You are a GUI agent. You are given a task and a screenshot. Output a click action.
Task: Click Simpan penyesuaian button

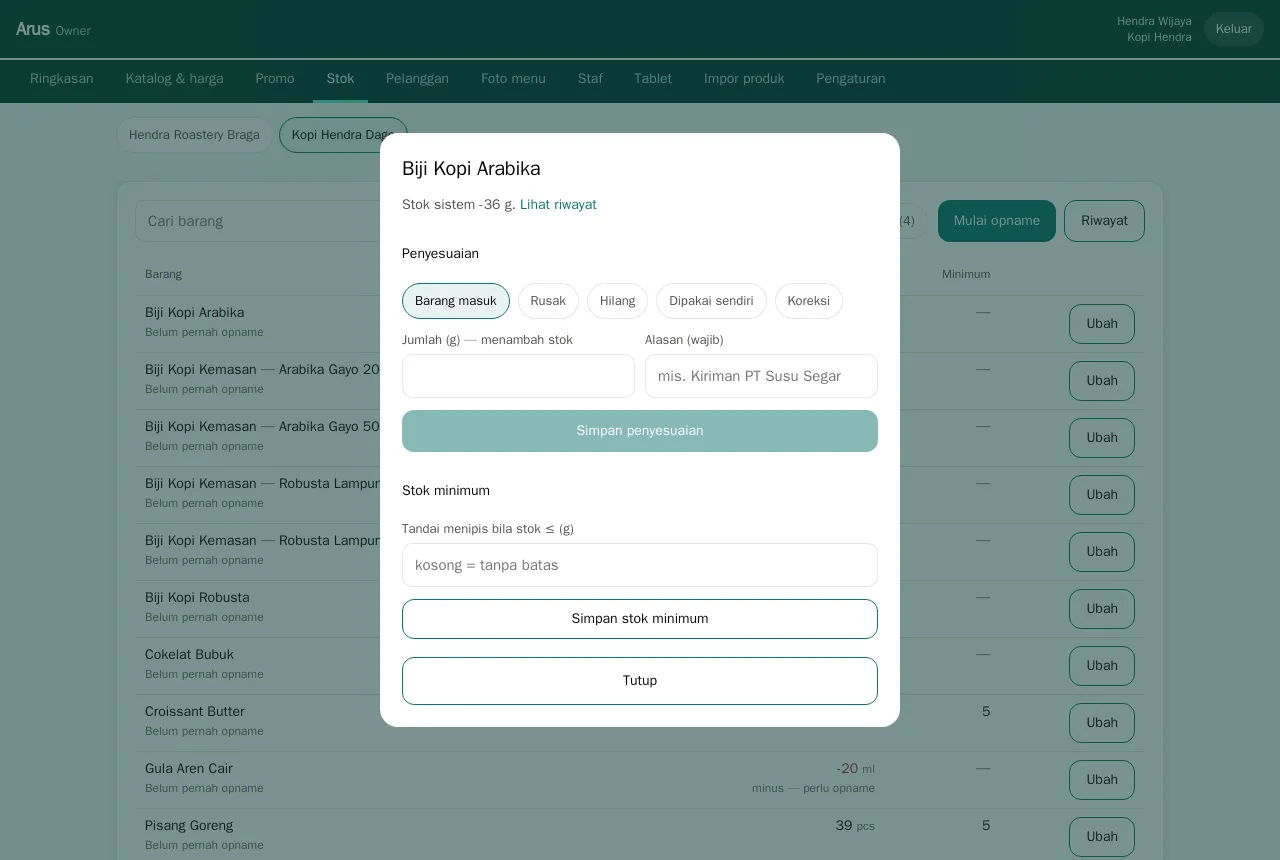640,431
